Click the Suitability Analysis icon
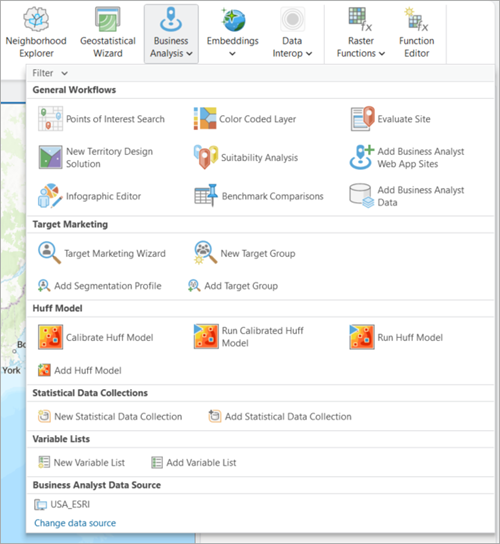The image size is (500, 544). [206, 157]
